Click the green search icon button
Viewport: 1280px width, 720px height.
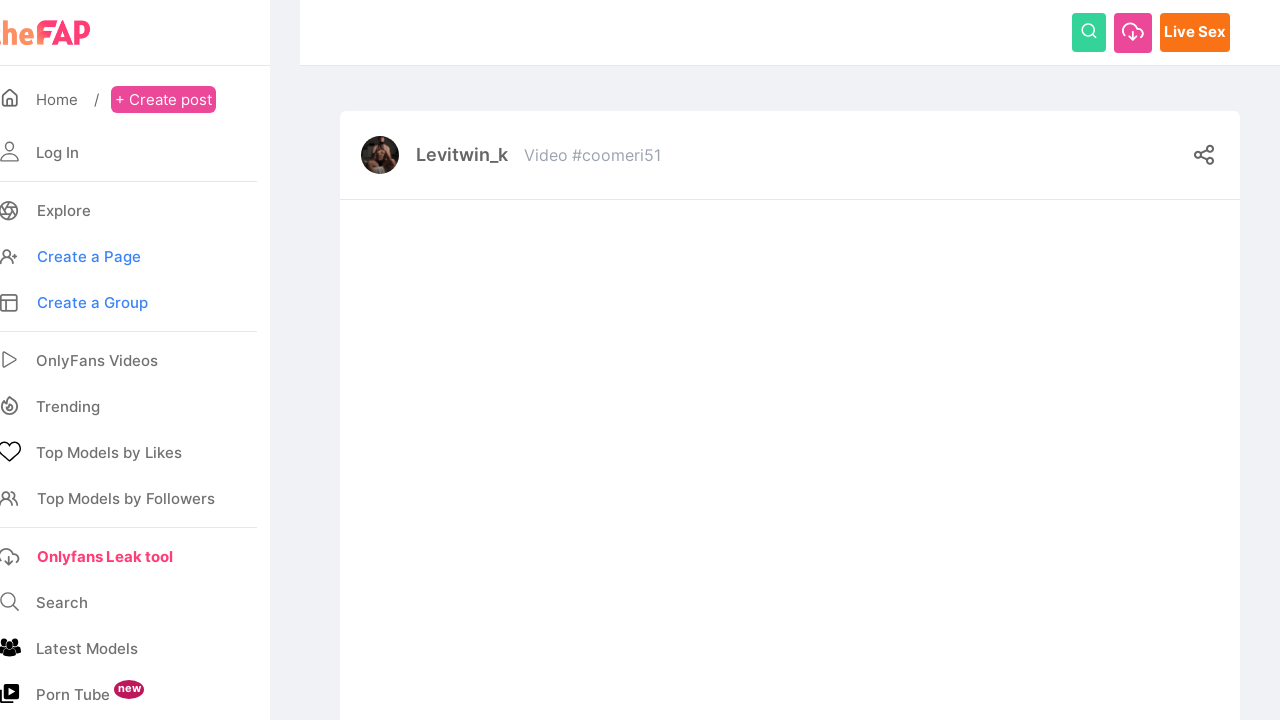tap(1089, 32)
